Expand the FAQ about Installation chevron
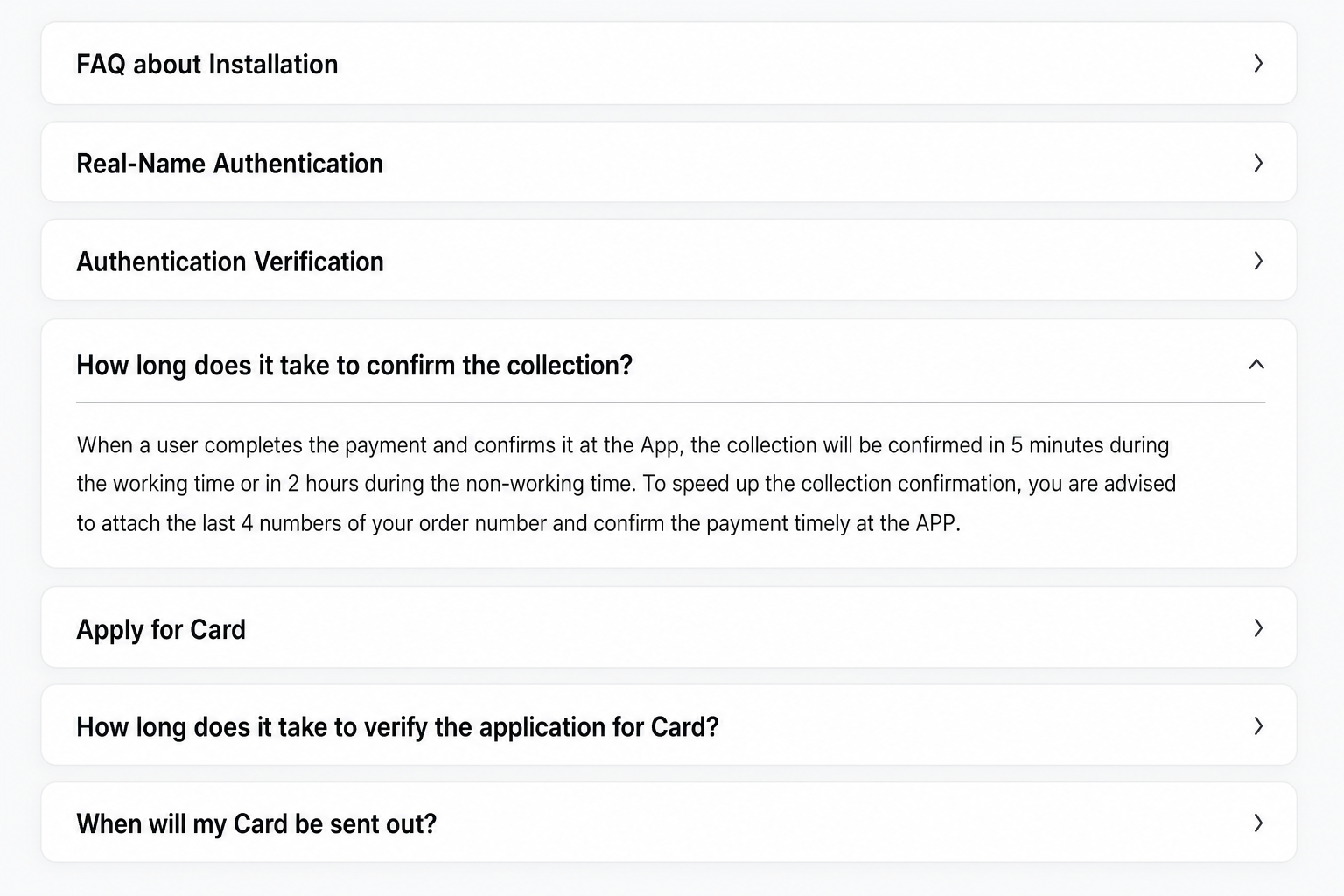The width and height of the screenshot is (1344, 896). tap(1257, 63)
